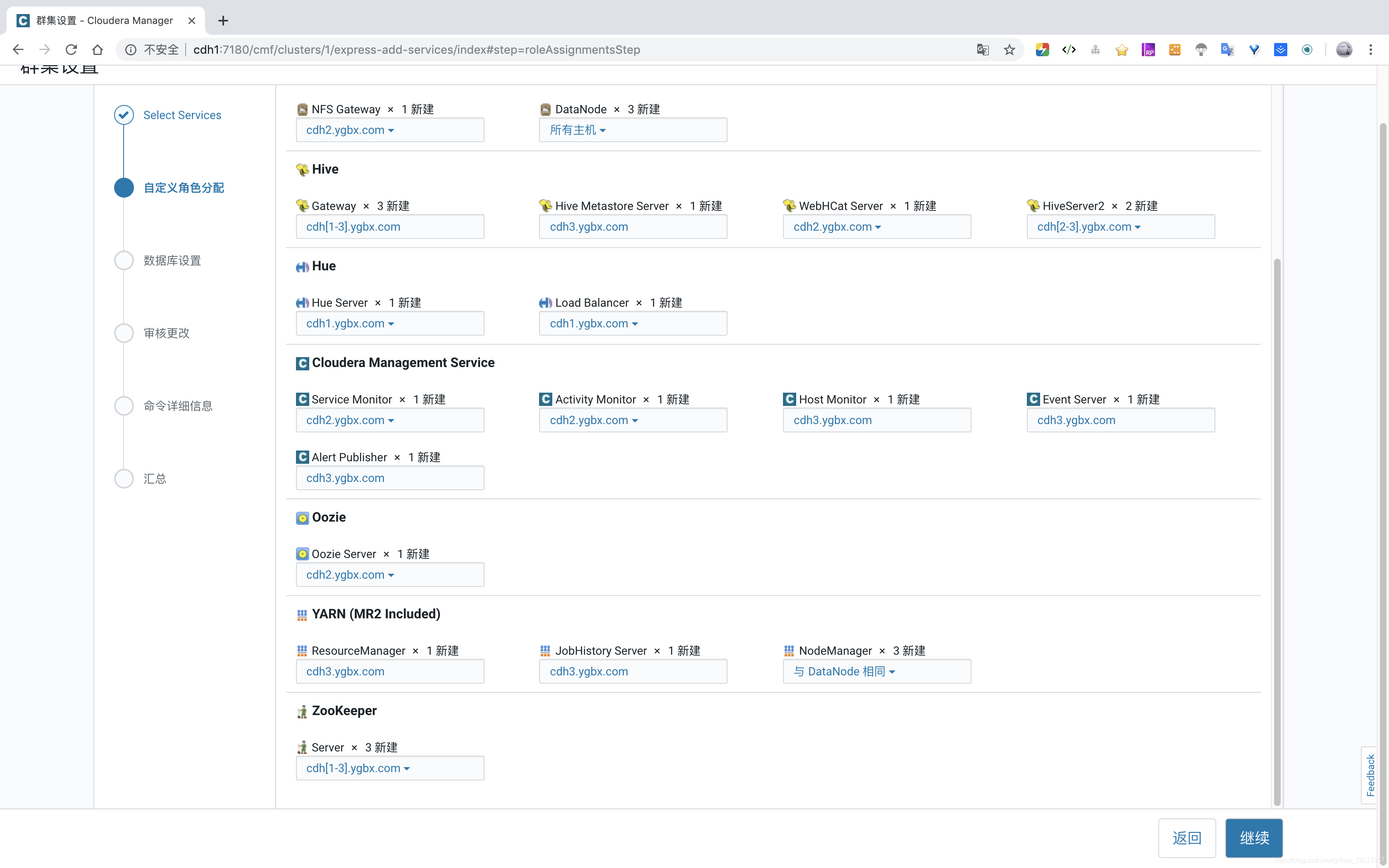Go to the browser home page

coord(98,50)
